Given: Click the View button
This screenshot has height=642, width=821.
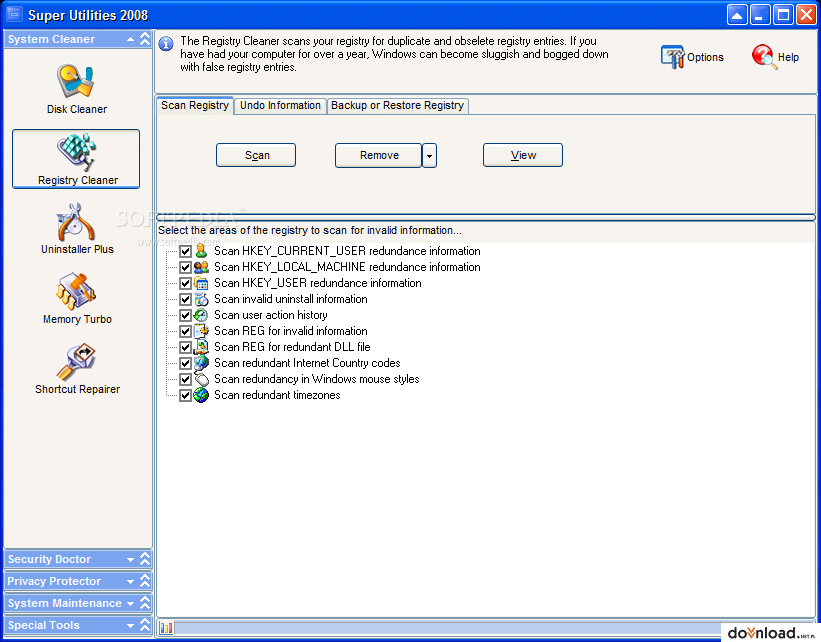Looking at the screenshot, I should tap(523, 155).
